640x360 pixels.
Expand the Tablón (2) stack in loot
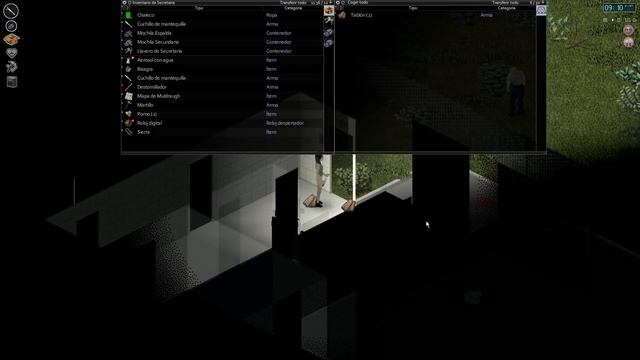tap(336, 14)
